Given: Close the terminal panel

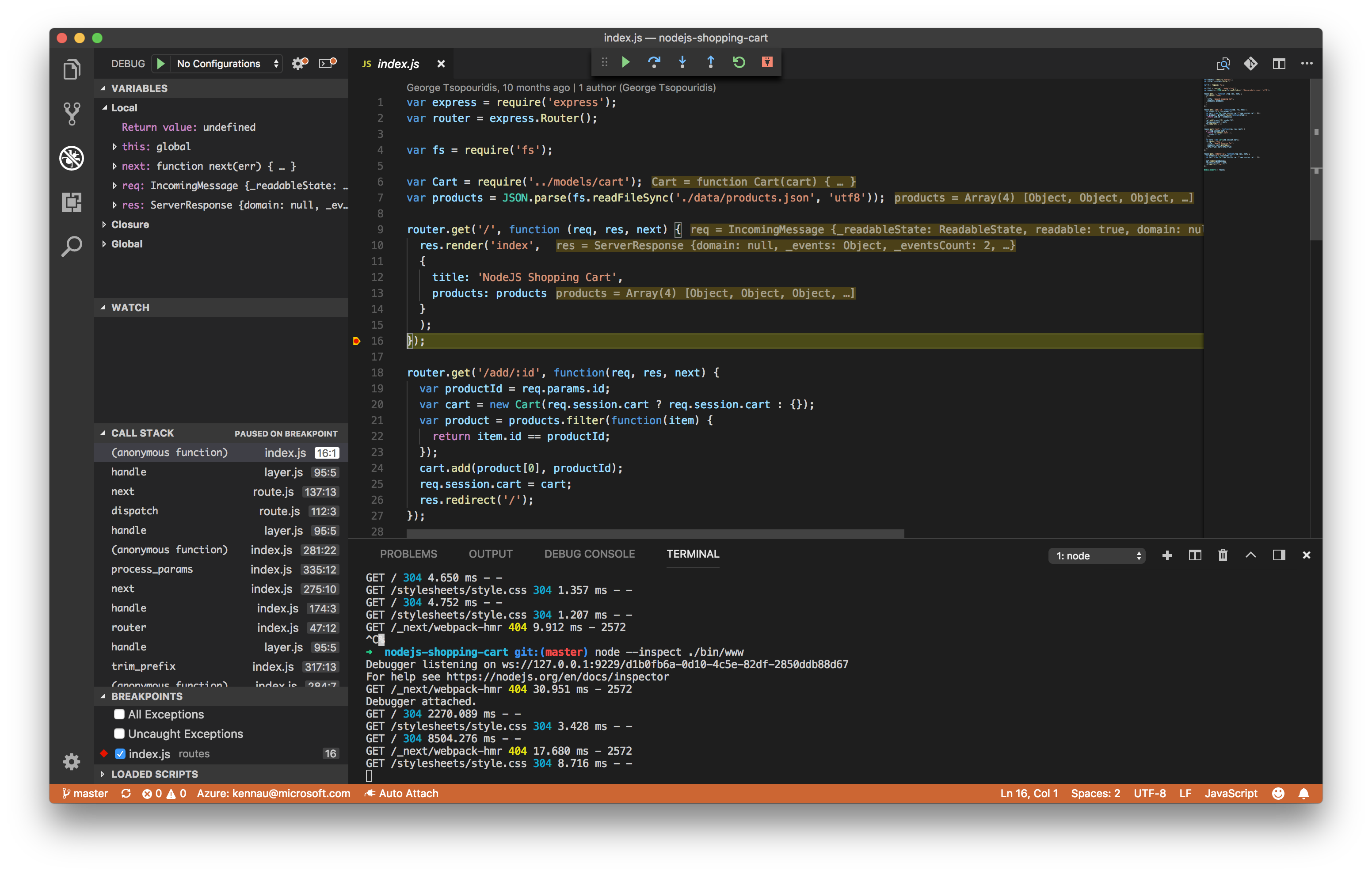Looking at the screenshot, I should 1307,555.
